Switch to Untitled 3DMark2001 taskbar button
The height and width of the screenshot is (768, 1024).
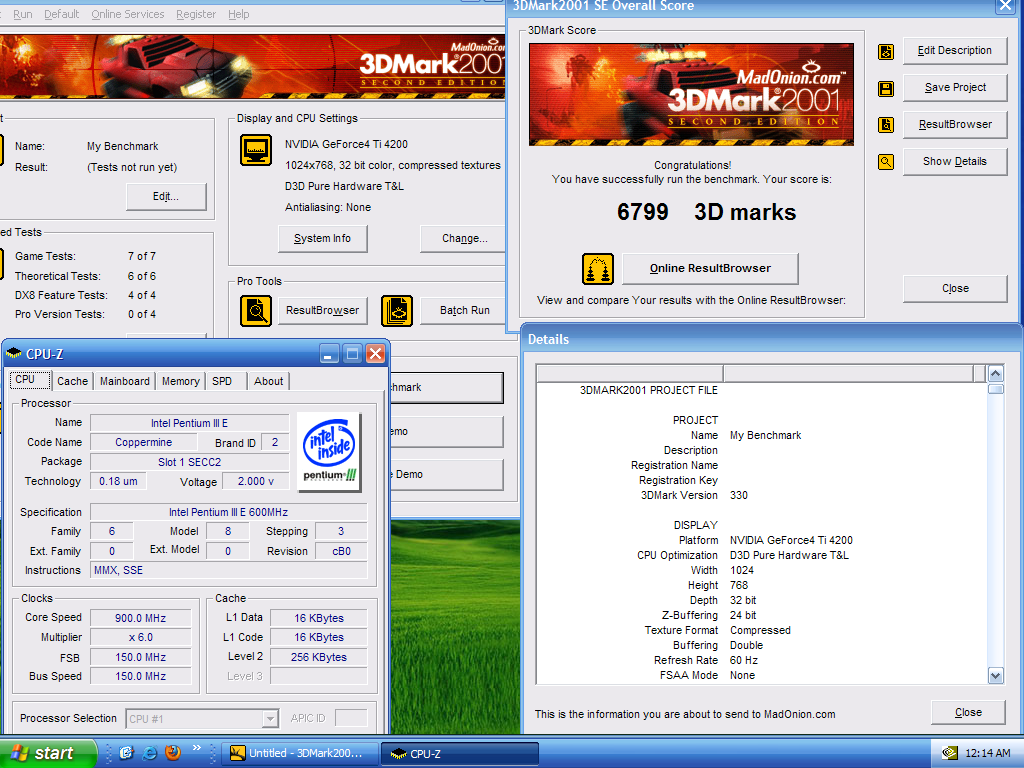click(x=301, y=753)
